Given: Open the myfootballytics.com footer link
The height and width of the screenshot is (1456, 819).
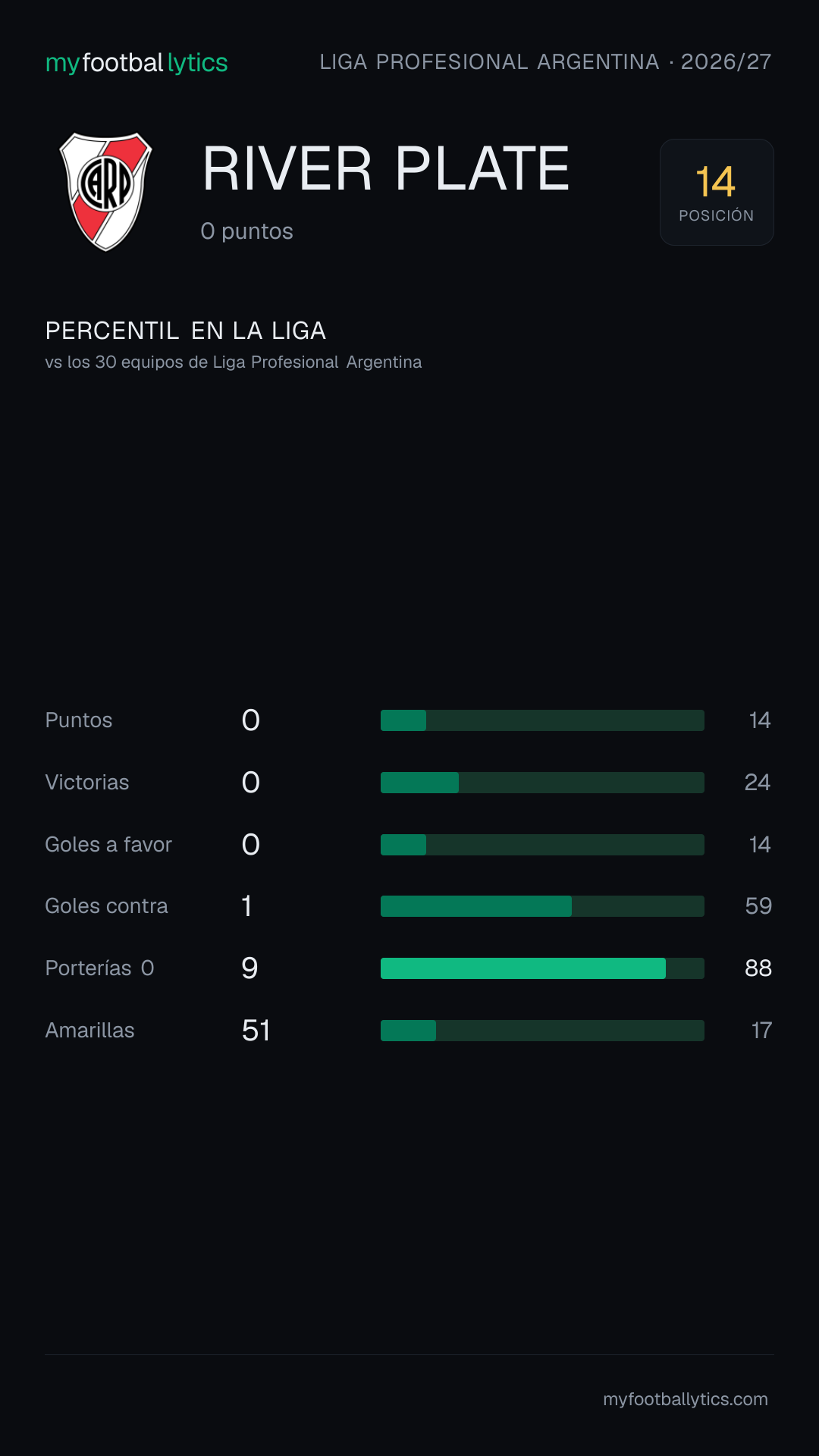Looking at the screenshot, I should point(686,1399).
